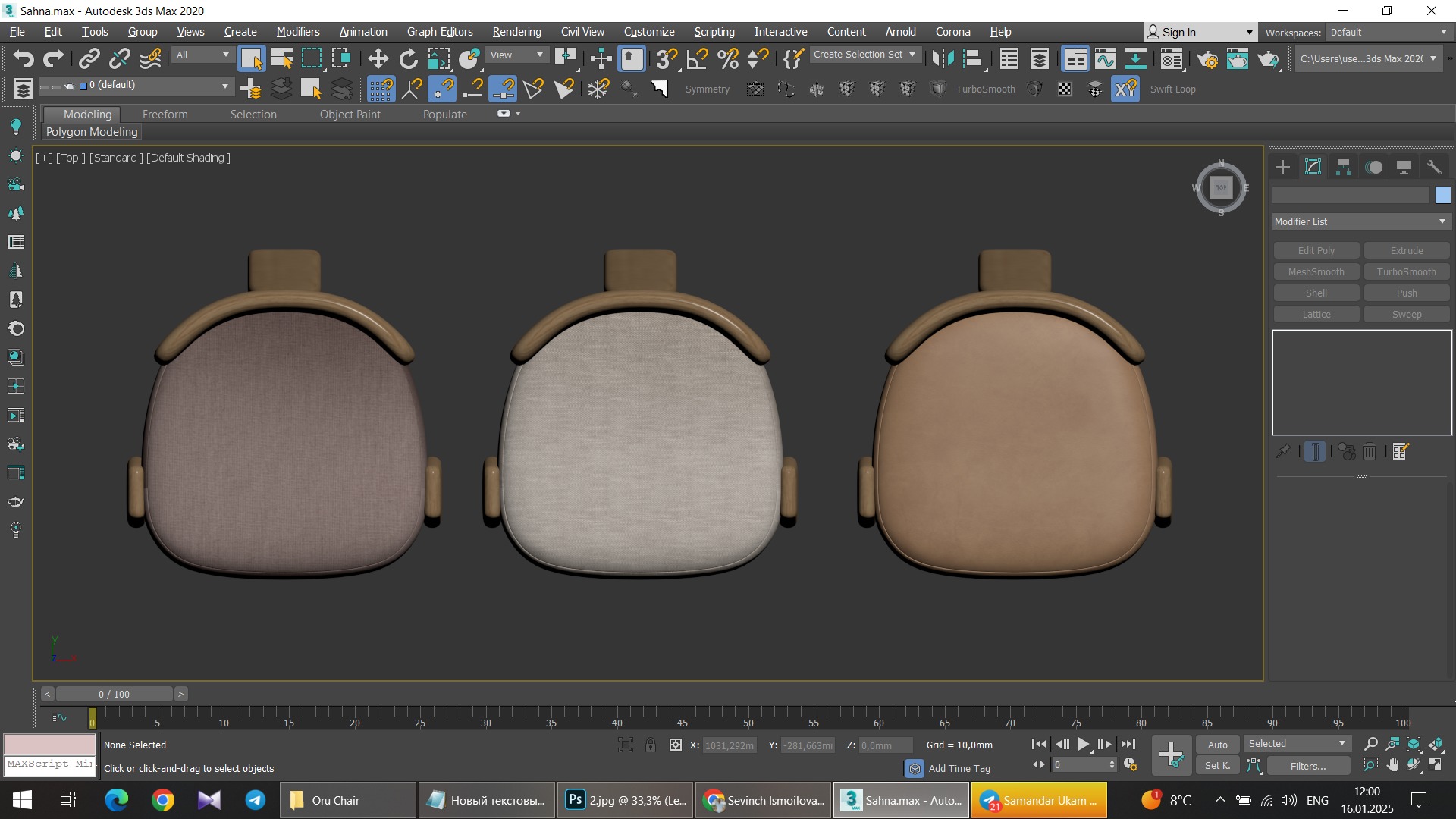Open the Mirror tool
1456x819 pixels.
(943, 58)
